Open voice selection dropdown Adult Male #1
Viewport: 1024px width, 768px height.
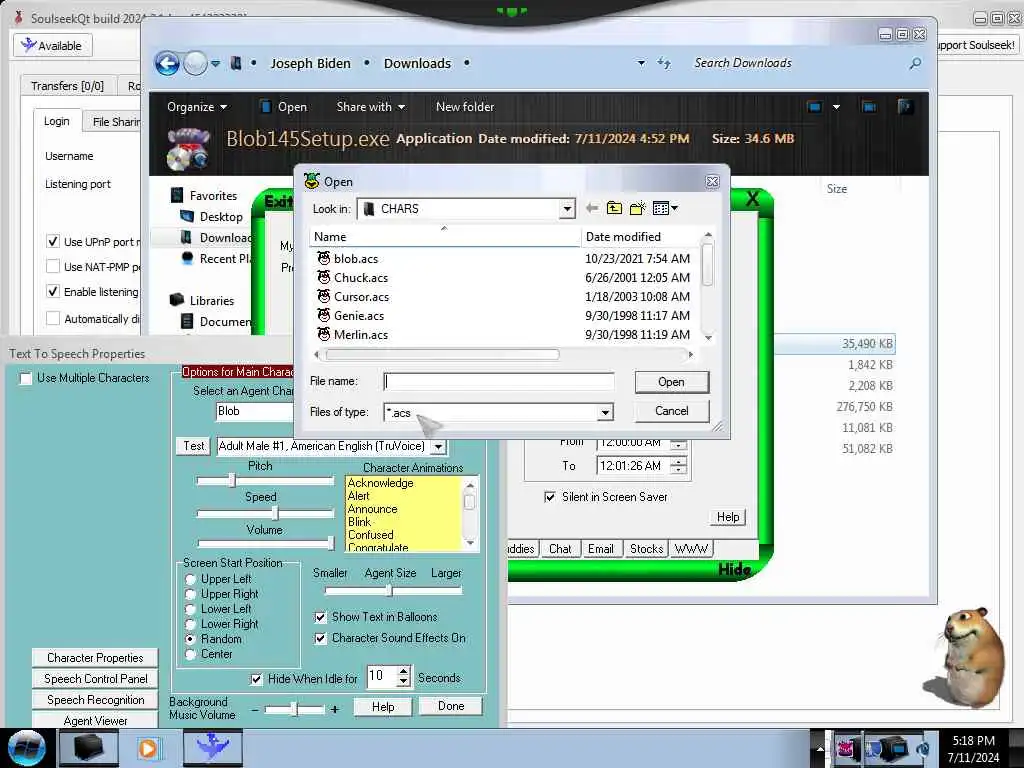(x=439, y=447)
